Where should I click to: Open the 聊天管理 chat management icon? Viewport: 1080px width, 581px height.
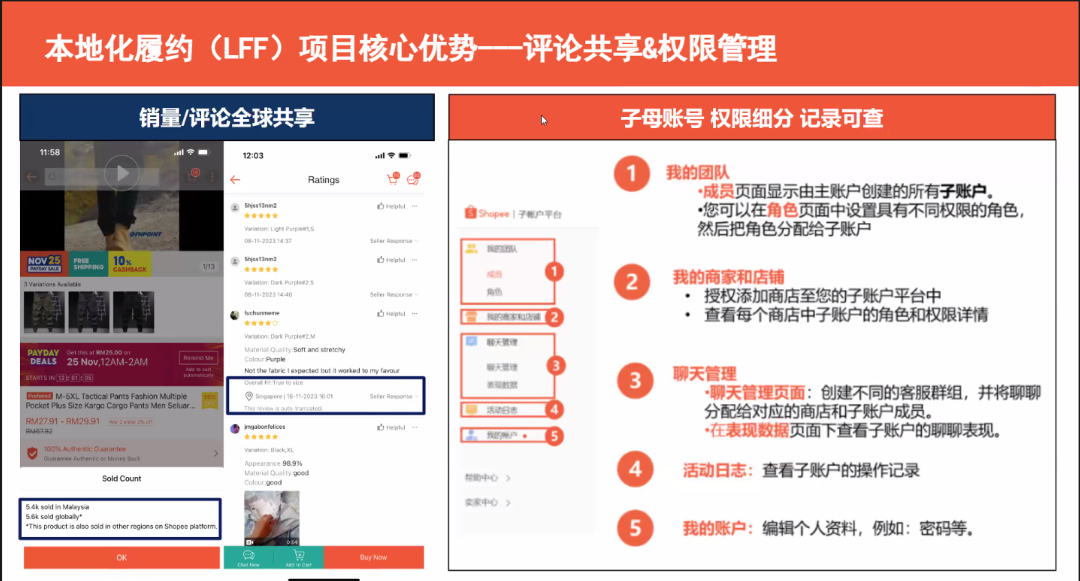click(x=469, y=341)
